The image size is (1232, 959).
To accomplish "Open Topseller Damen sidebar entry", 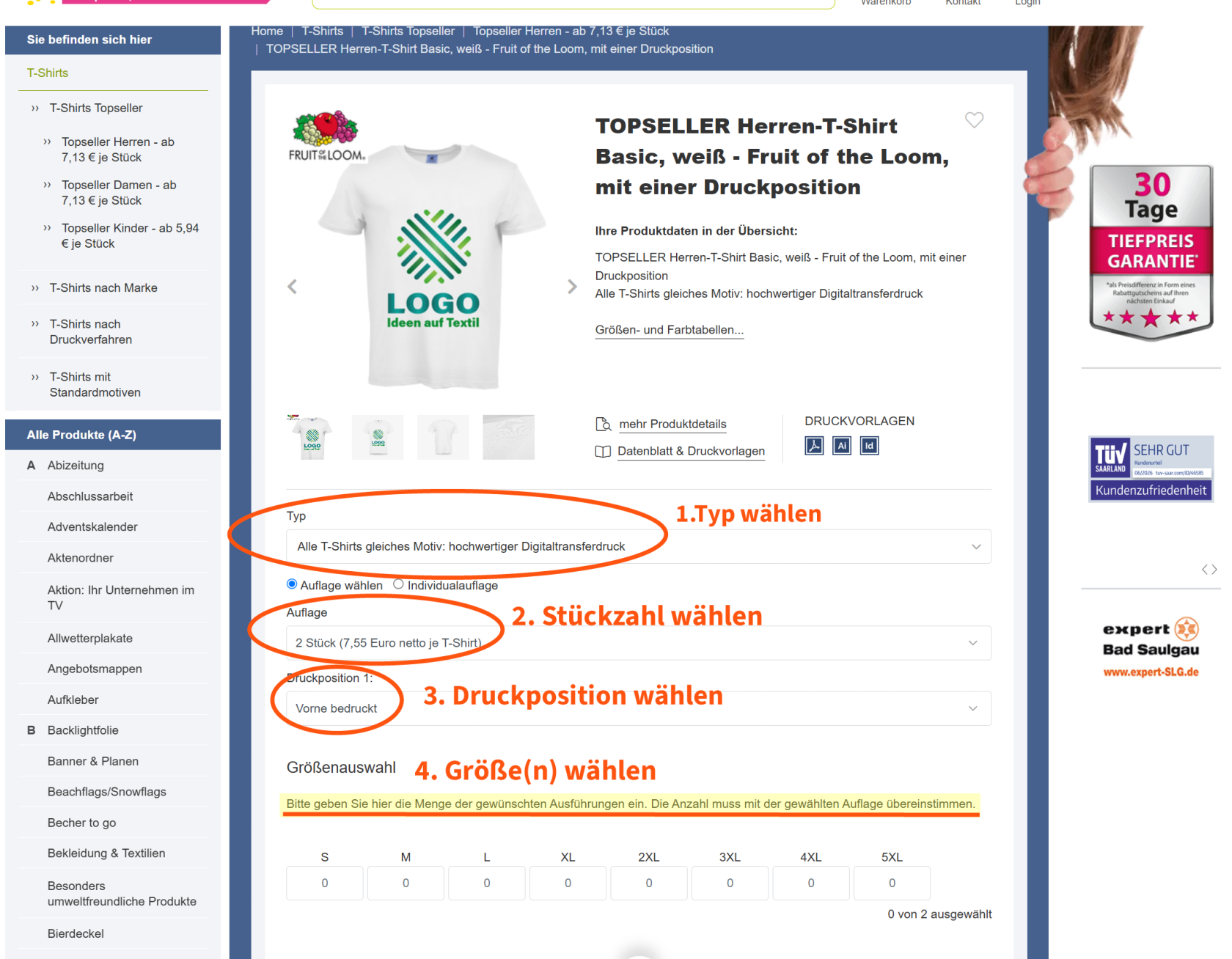I will [x=119, y=193].
